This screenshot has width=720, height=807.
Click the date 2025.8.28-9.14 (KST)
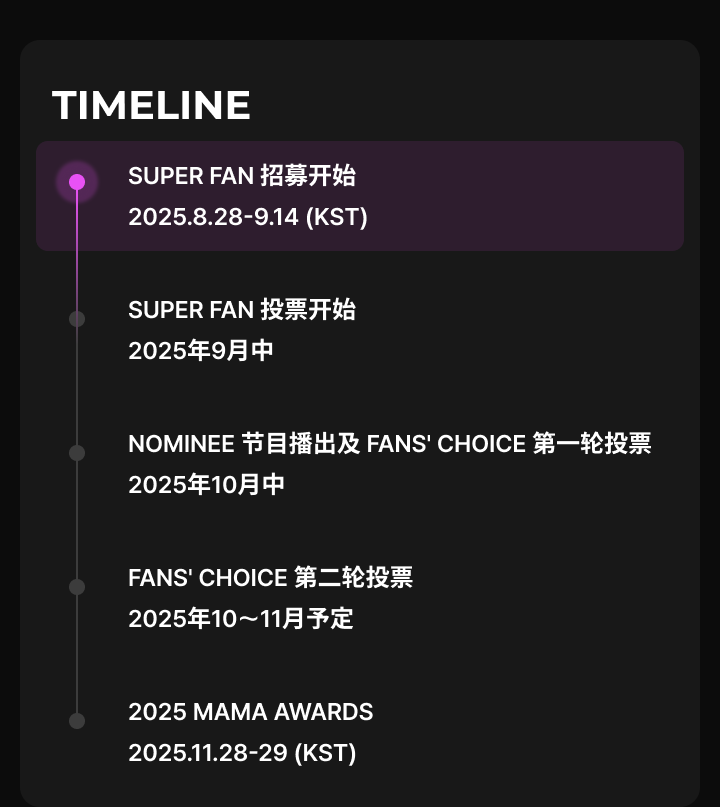248,217
